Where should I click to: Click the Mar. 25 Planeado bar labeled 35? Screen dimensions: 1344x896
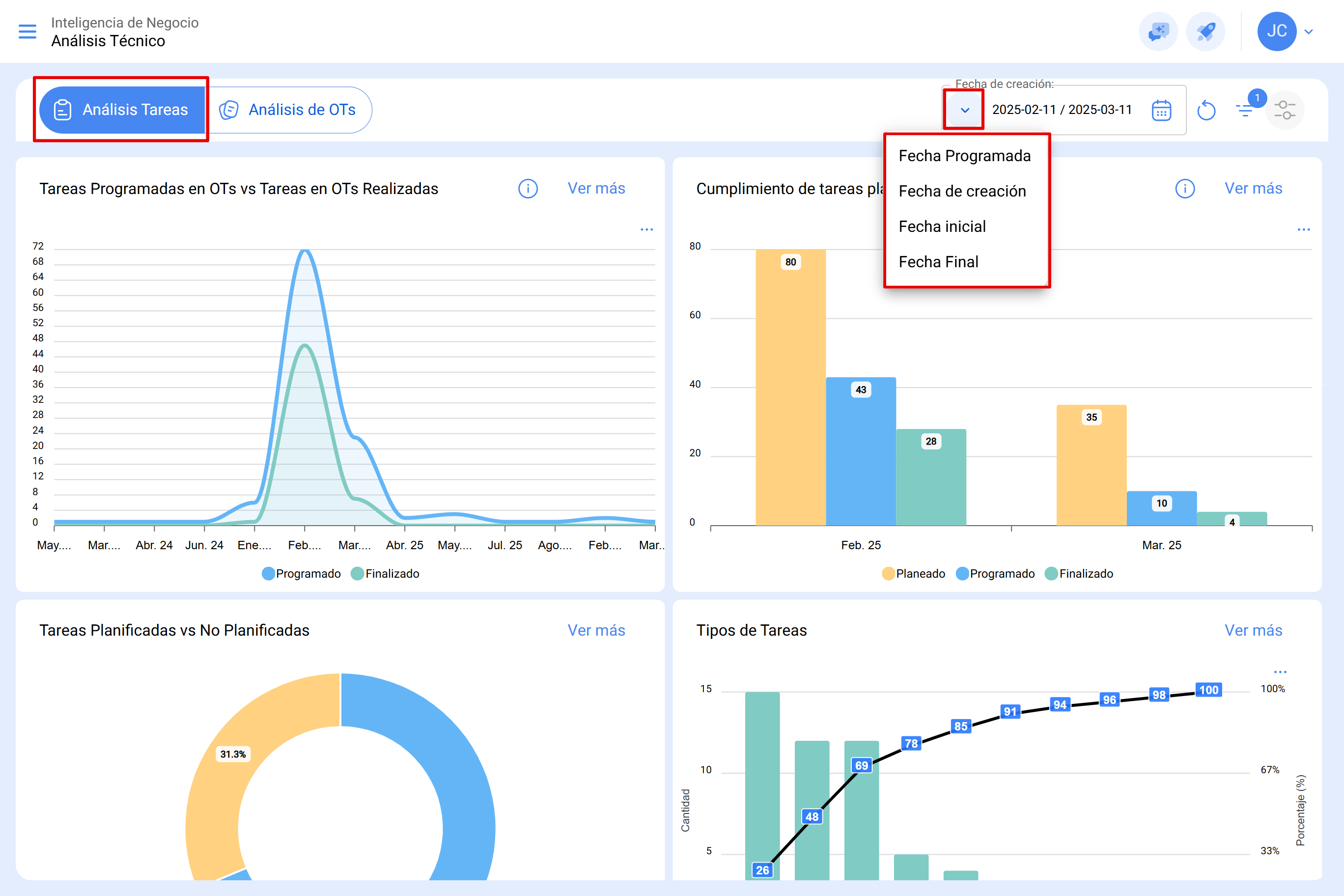coord(1092,465)
